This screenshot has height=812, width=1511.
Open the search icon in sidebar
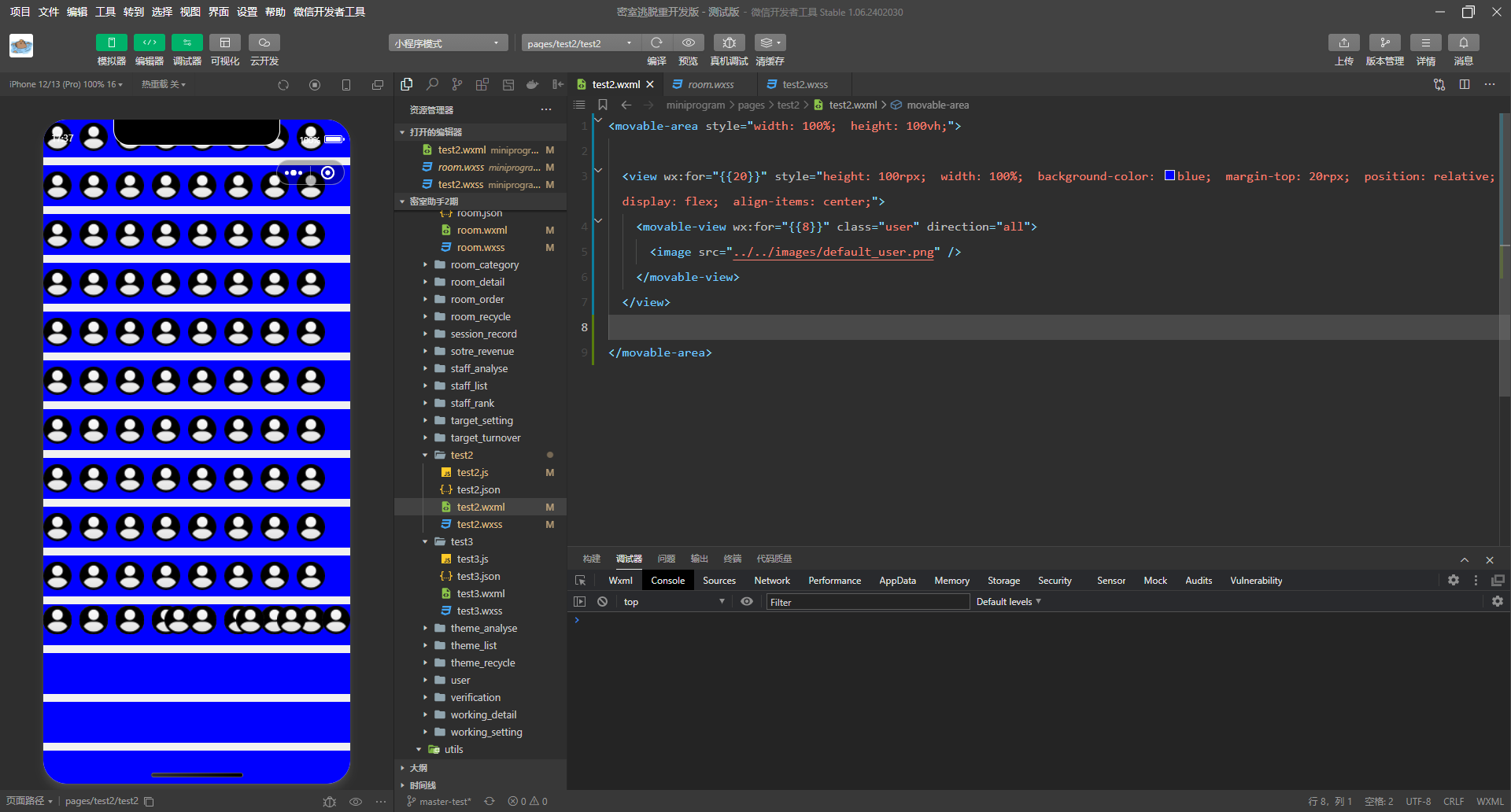point(432,84)
